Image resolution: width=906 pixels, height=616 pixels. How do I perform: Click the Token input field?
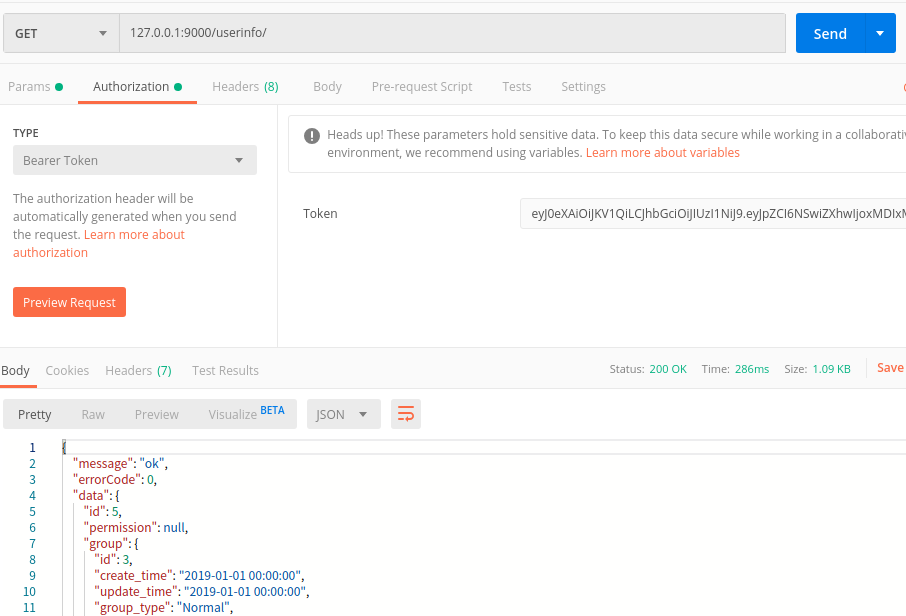tap(713, 214)
